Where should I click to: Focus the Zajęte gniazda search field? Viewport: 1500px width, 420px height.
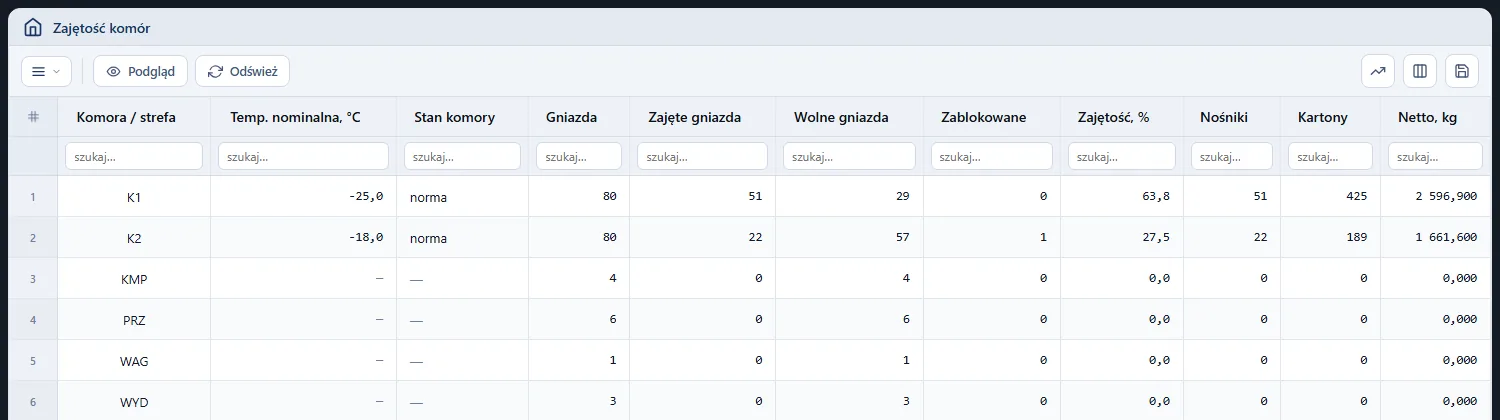click(x=702, y=156)
